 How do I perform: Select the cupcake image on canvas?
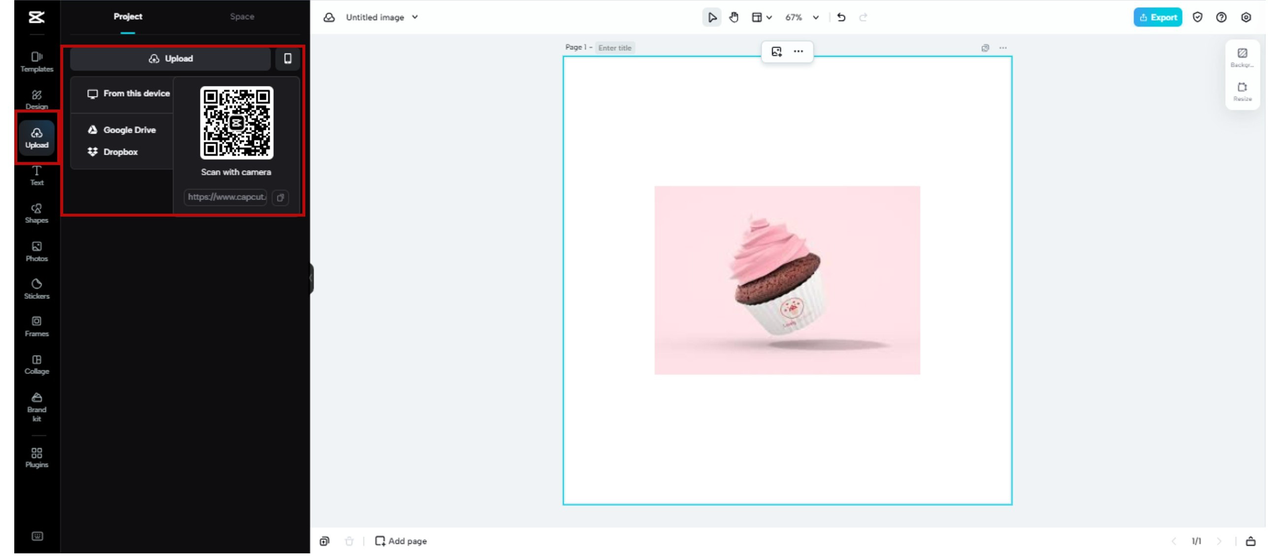point(787,280)
